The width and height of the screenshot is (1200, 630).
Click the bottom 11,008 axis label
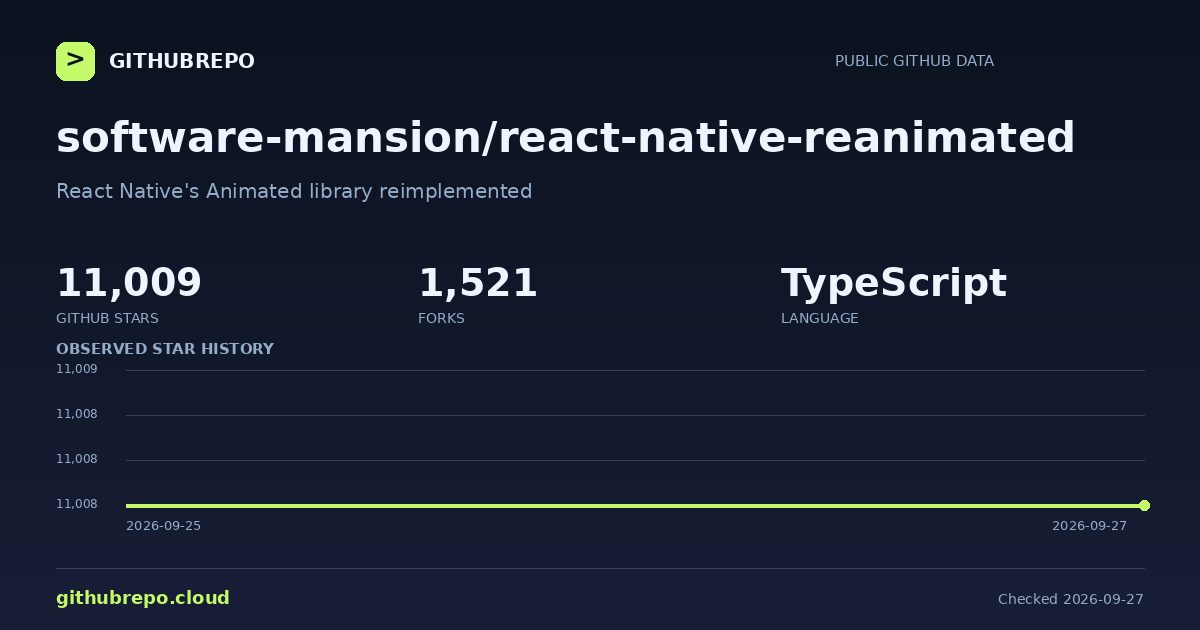[x=77, y=504]
